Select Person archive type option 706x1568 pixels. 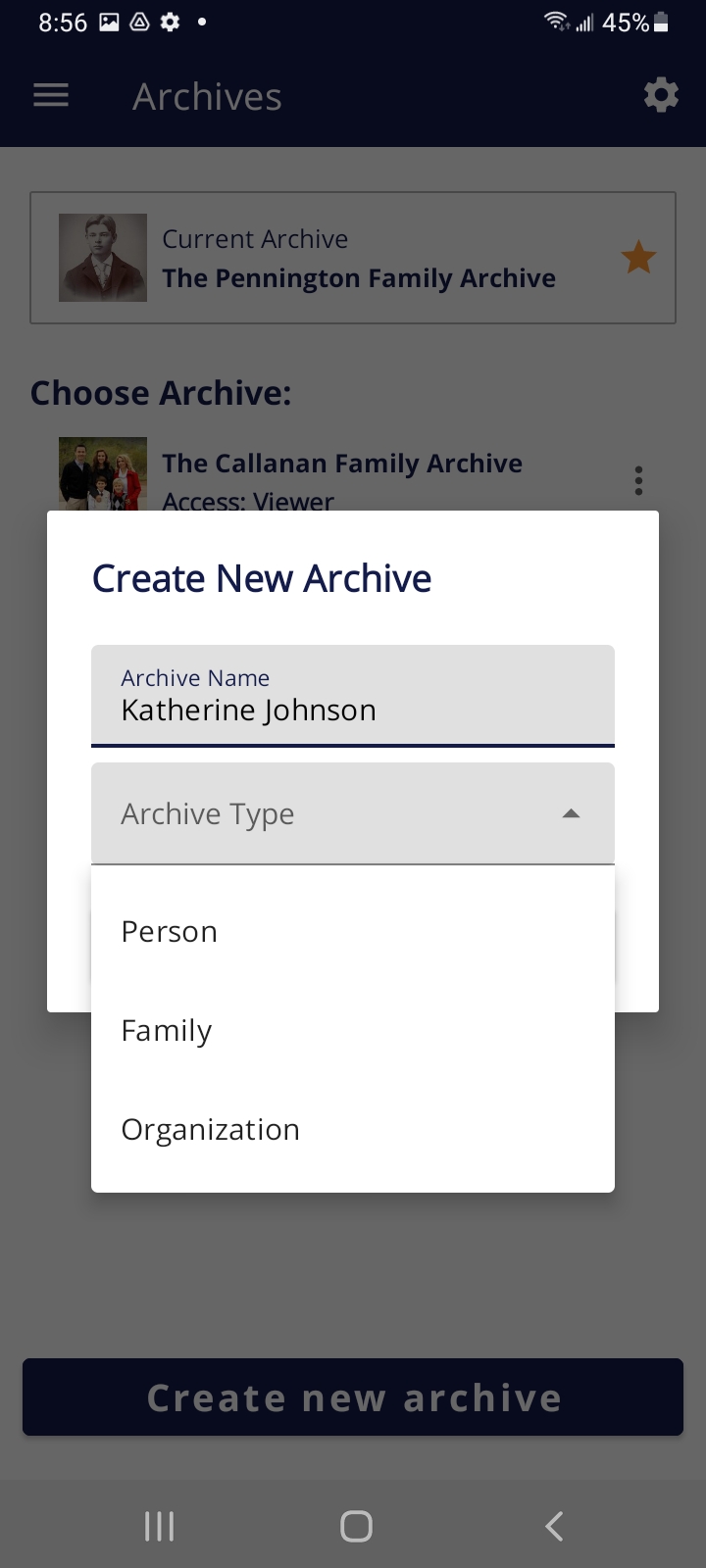tap(169, 932)
